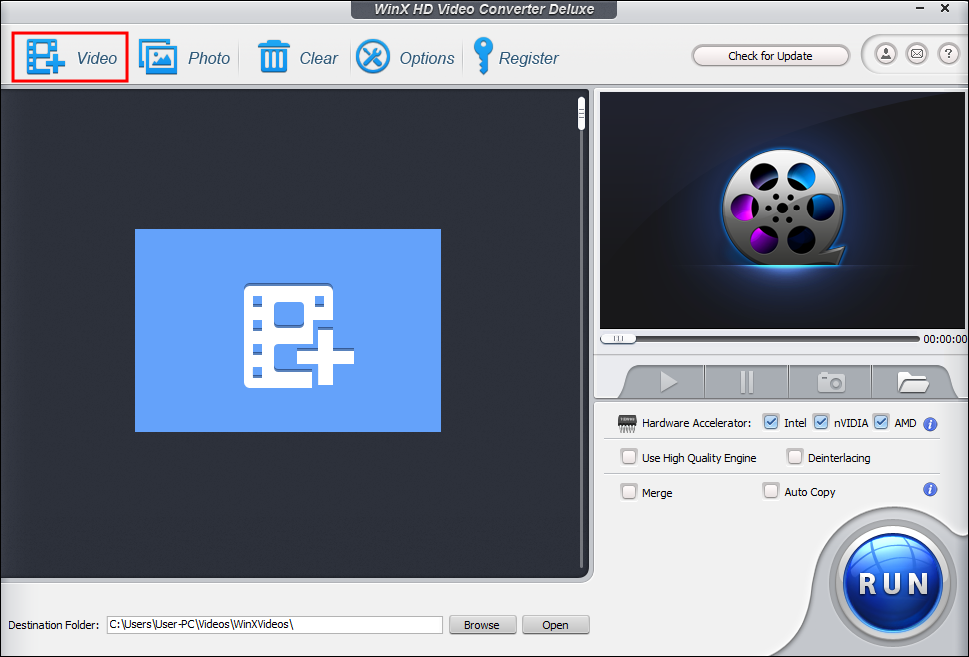Click the video preview window
The height and width of the screenshot is (657, 969).
point(782,211)
